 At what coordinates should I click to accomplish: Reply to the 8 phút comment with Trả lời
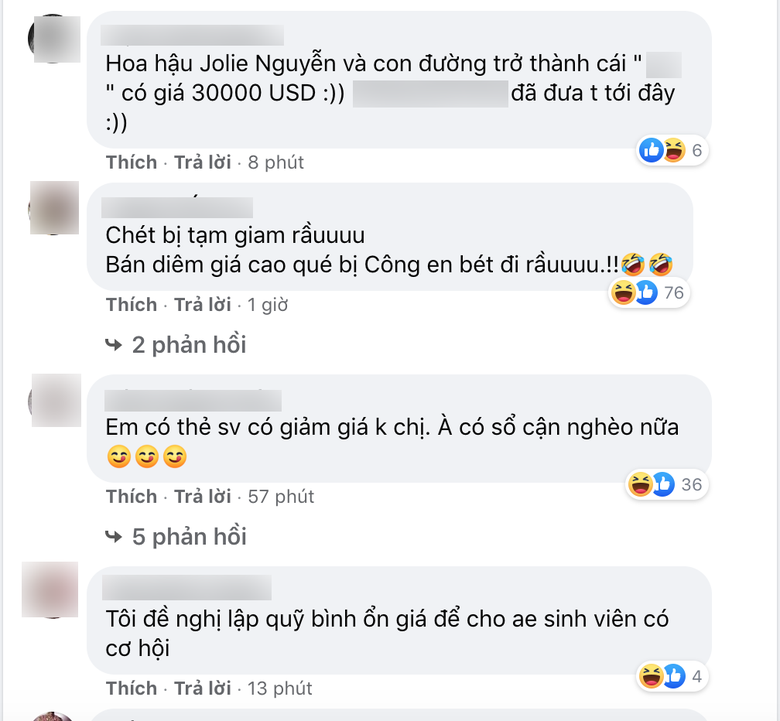coord(202,163)
